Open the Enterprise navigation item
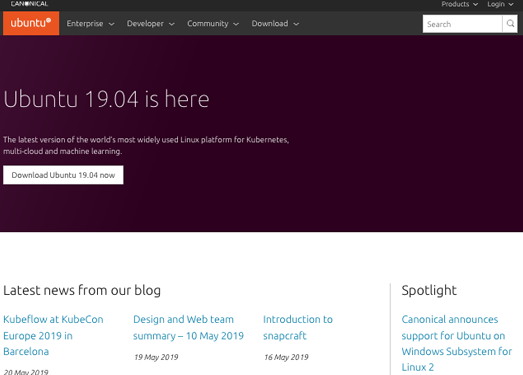 pyautogui.click(x=85, y=24)
